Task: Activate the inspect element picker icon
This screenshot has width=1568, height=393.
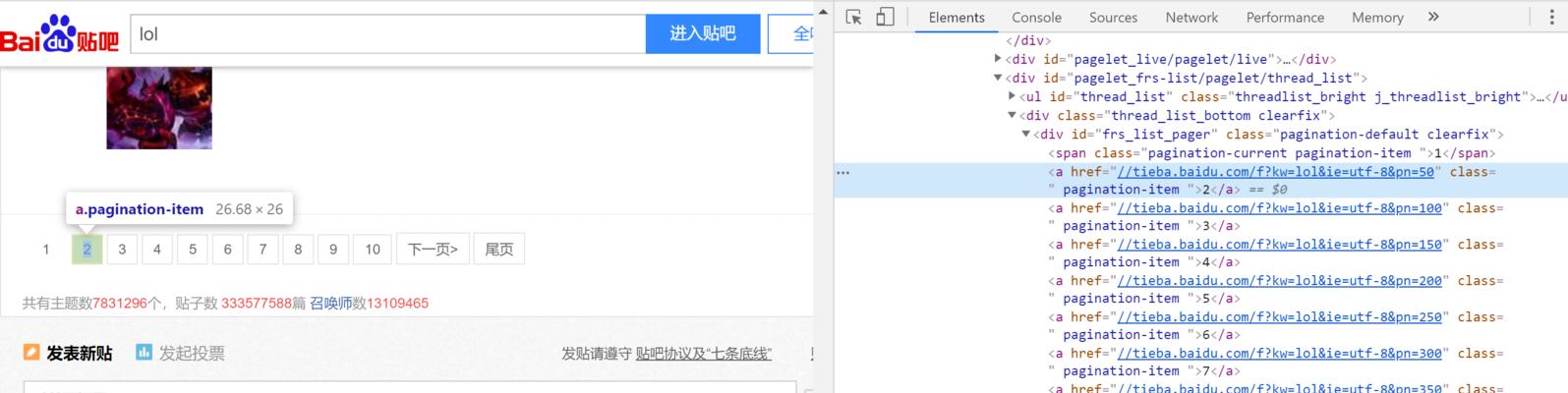Action: click(853, 18)
